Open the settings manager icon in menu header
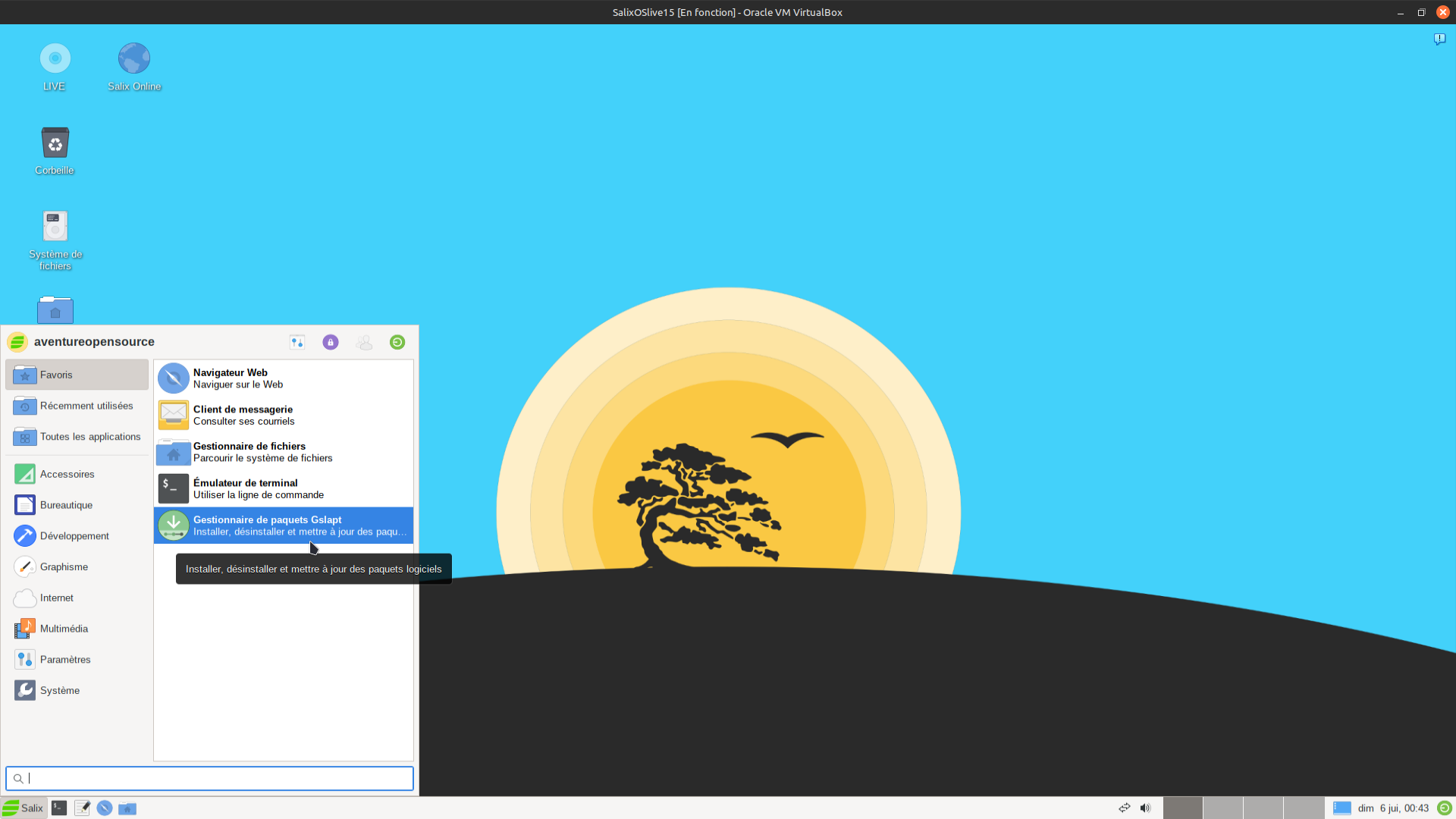Viewport: 1456px width, 819px height. point(297,342)
